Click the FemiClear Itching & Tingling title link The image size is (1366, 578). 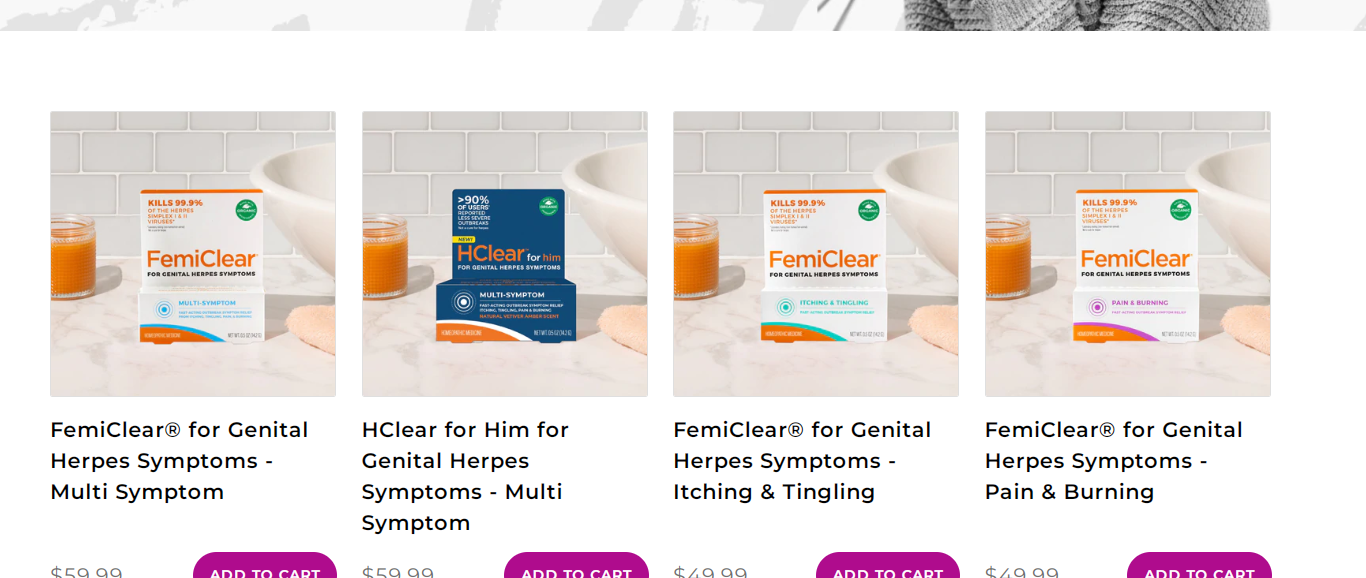pyautogui.click(x=802, y=461)
